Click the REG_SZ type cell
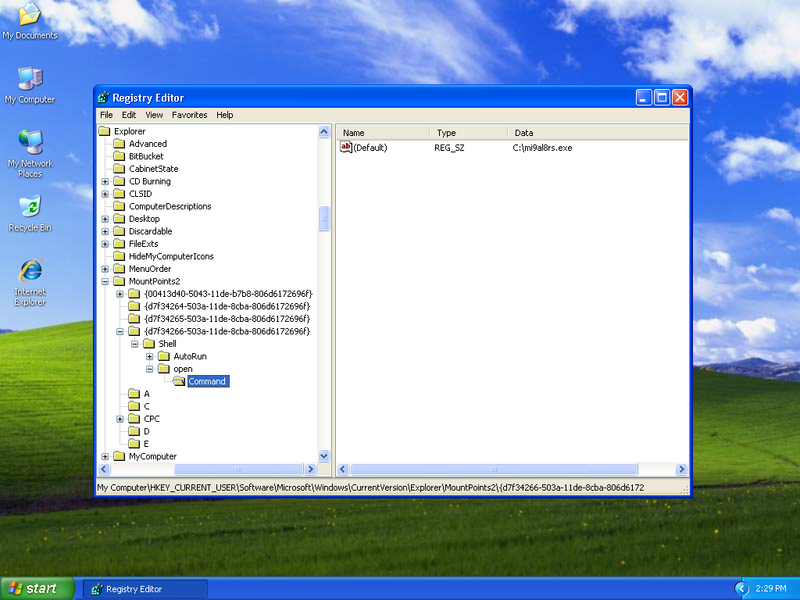 (x=449, y=148)
